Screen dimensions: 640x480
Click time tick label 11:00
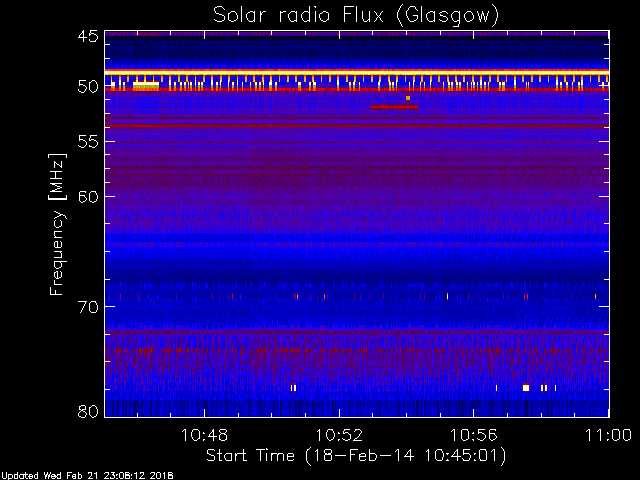[x=609, y=435]
